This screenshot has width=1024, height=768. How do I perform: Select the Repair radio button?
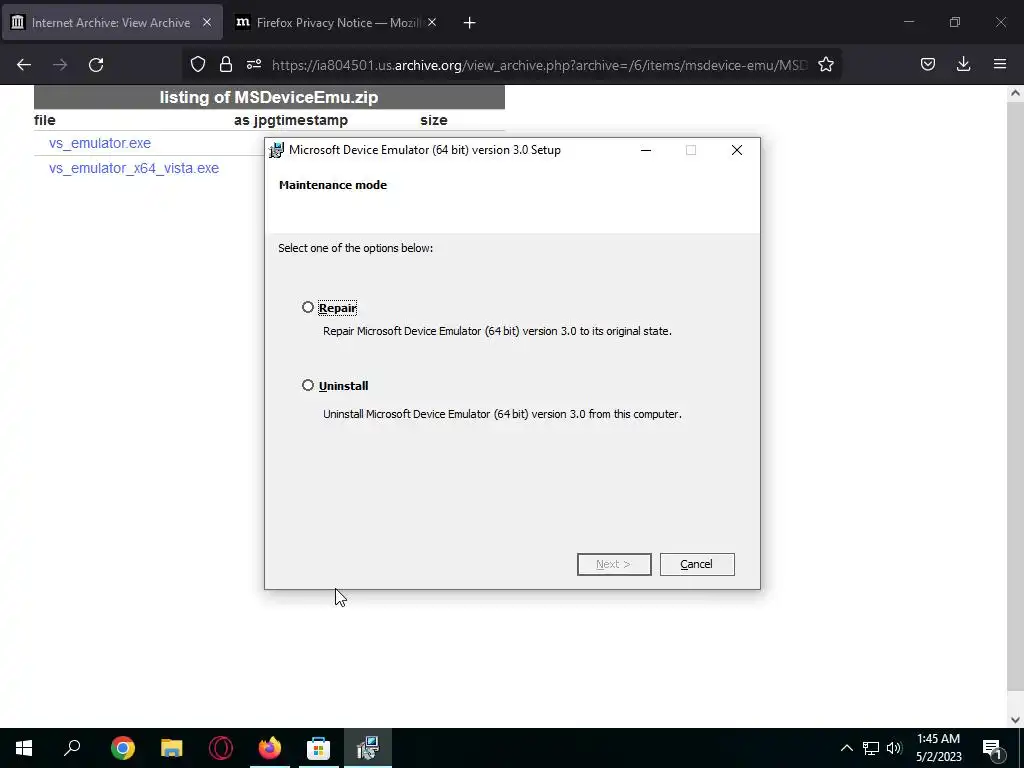pos(308,307)
